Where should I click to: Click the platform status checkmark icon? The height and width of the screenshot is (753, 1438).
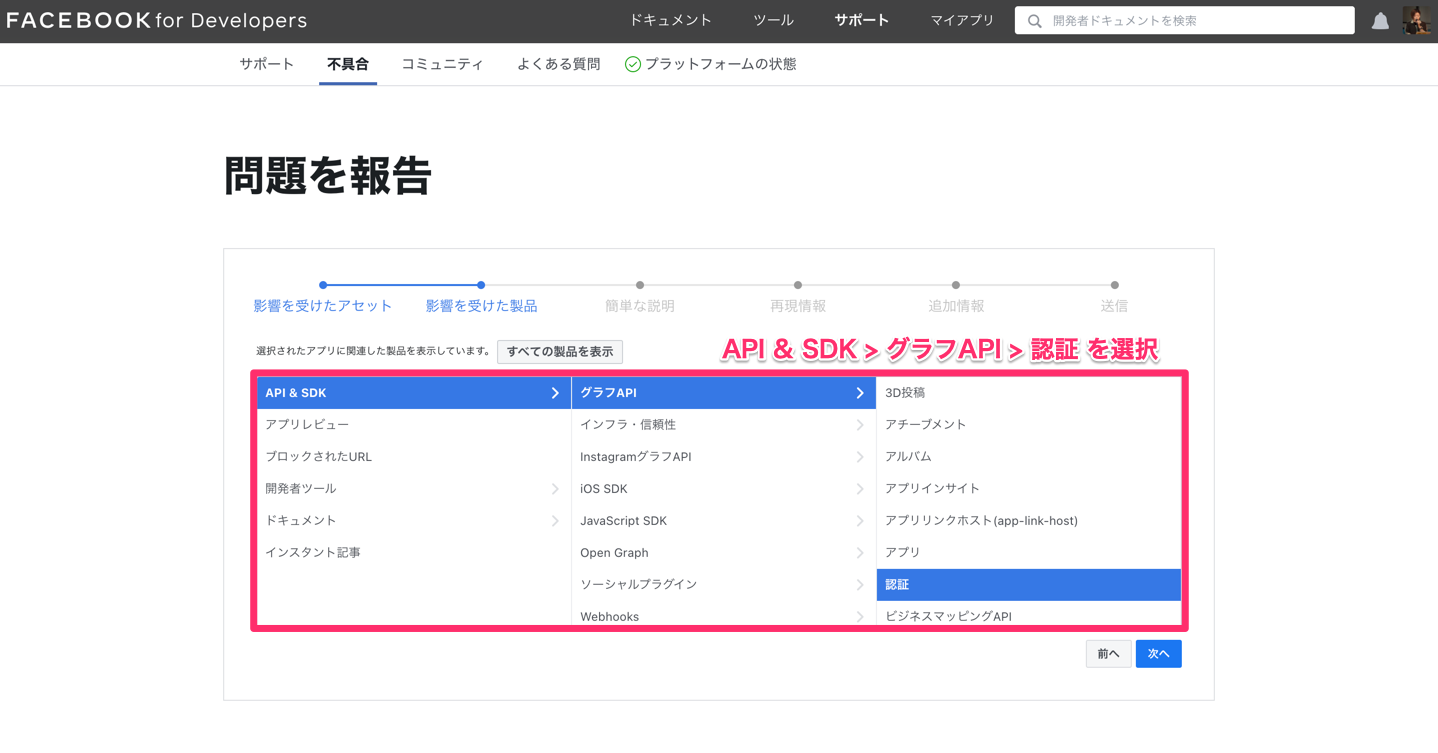click(633, 64)
